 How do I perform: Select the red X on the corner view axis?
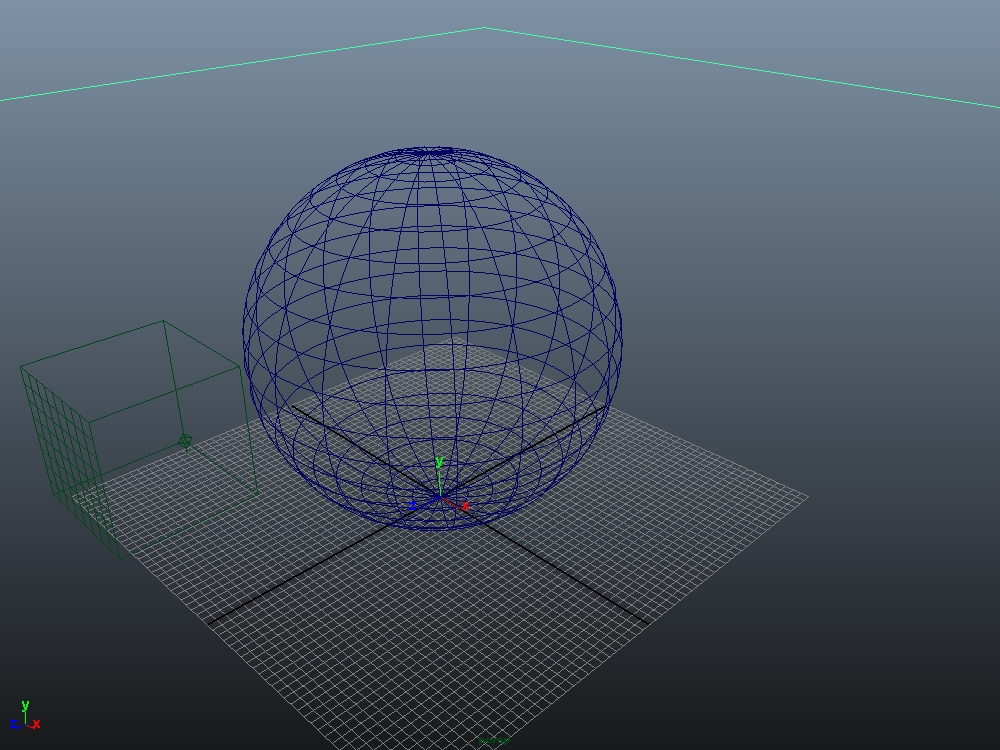37,724
